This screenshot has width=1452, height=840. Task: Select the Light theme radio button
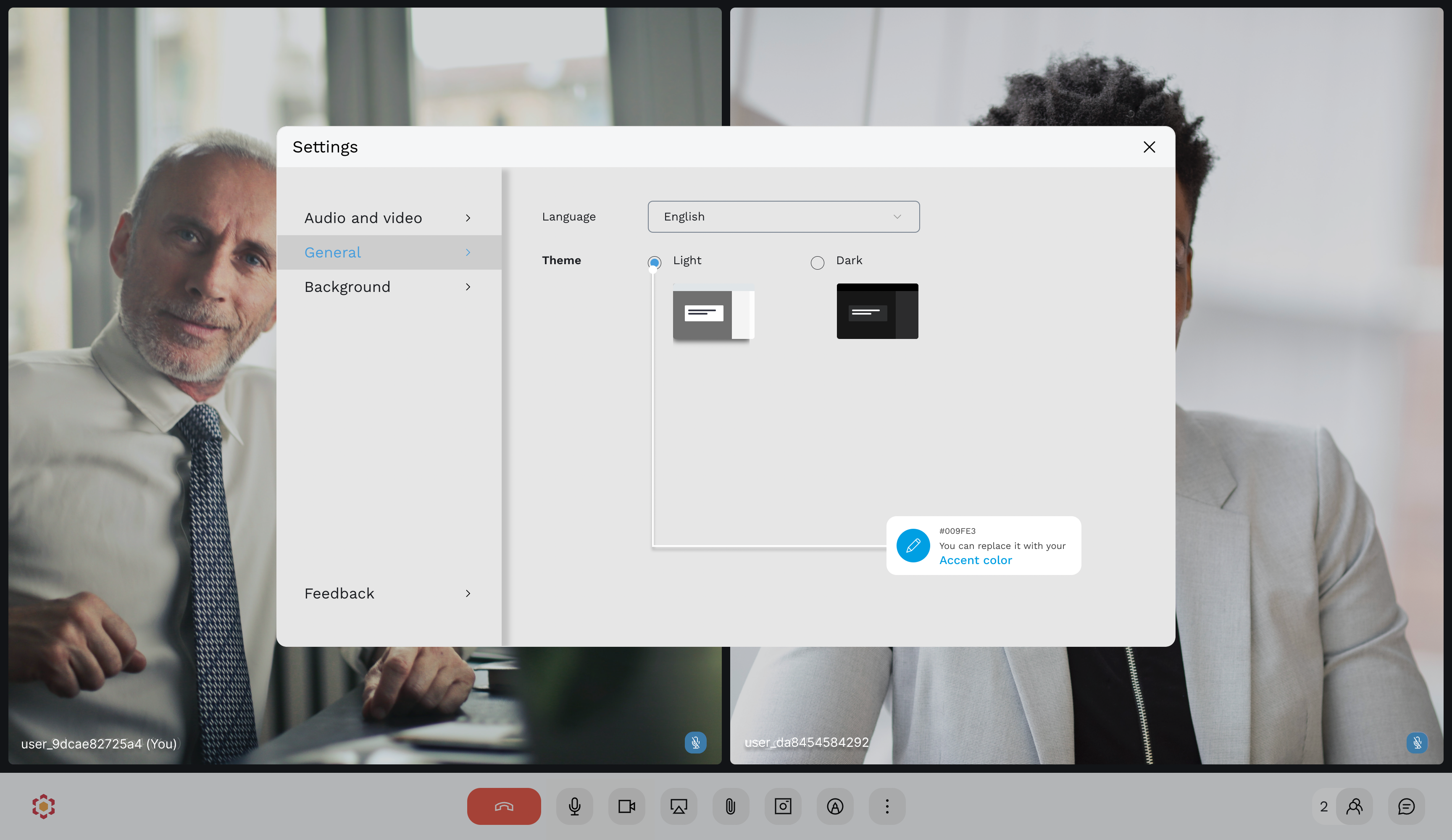click(655, 263)
